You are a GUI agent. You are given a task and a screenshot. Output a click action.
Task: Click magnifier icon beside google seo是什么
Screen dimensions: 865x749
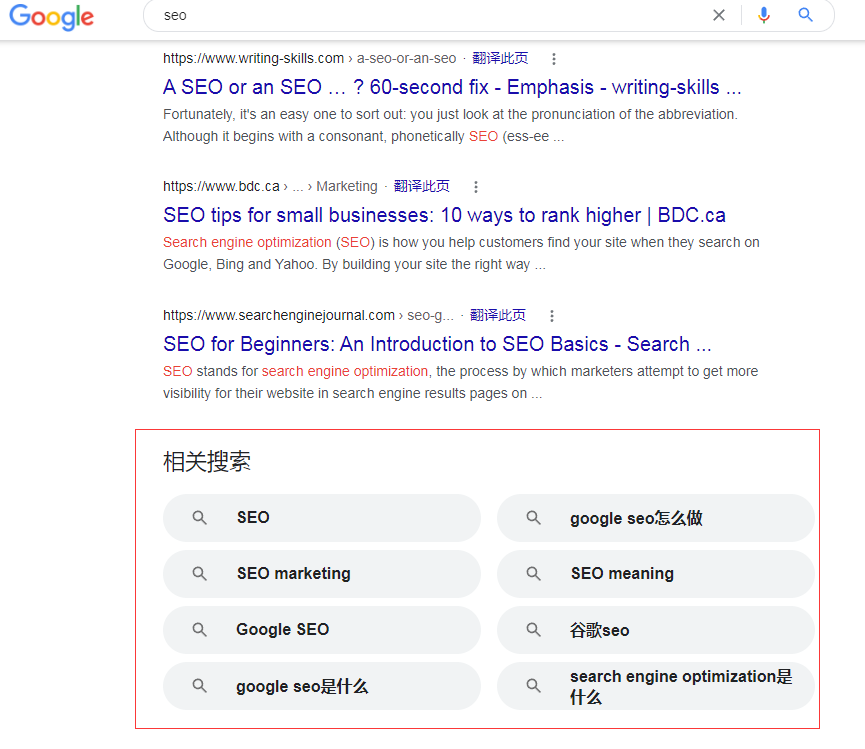coord(200,686)
